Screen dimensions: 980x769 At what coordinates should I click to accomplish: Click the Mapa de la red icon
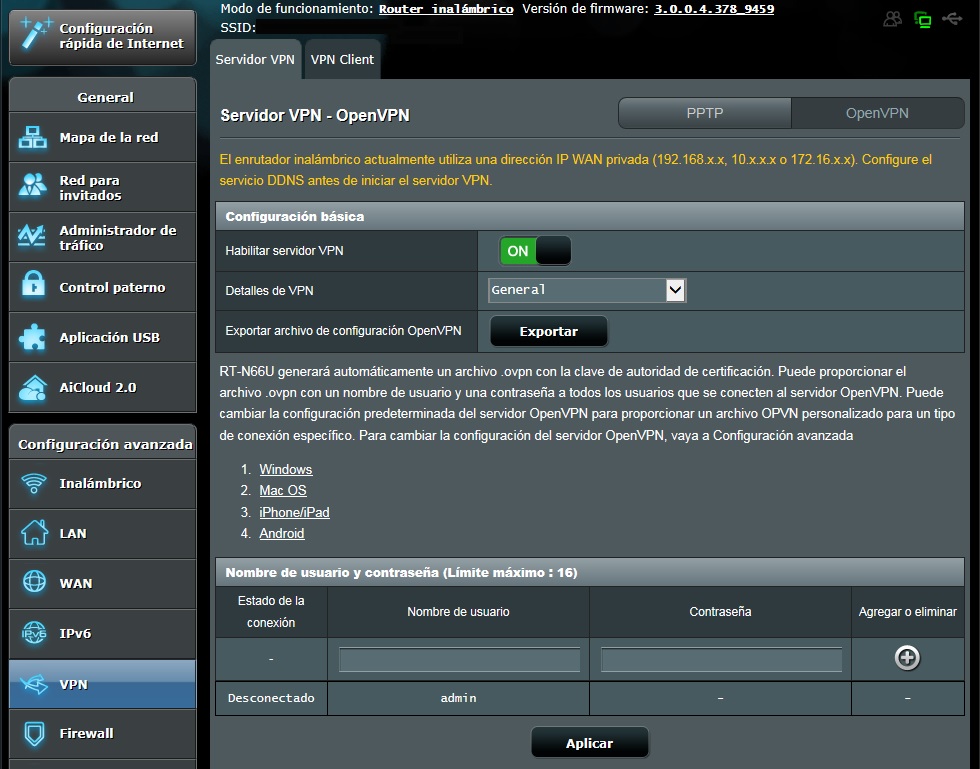(32, 137)
